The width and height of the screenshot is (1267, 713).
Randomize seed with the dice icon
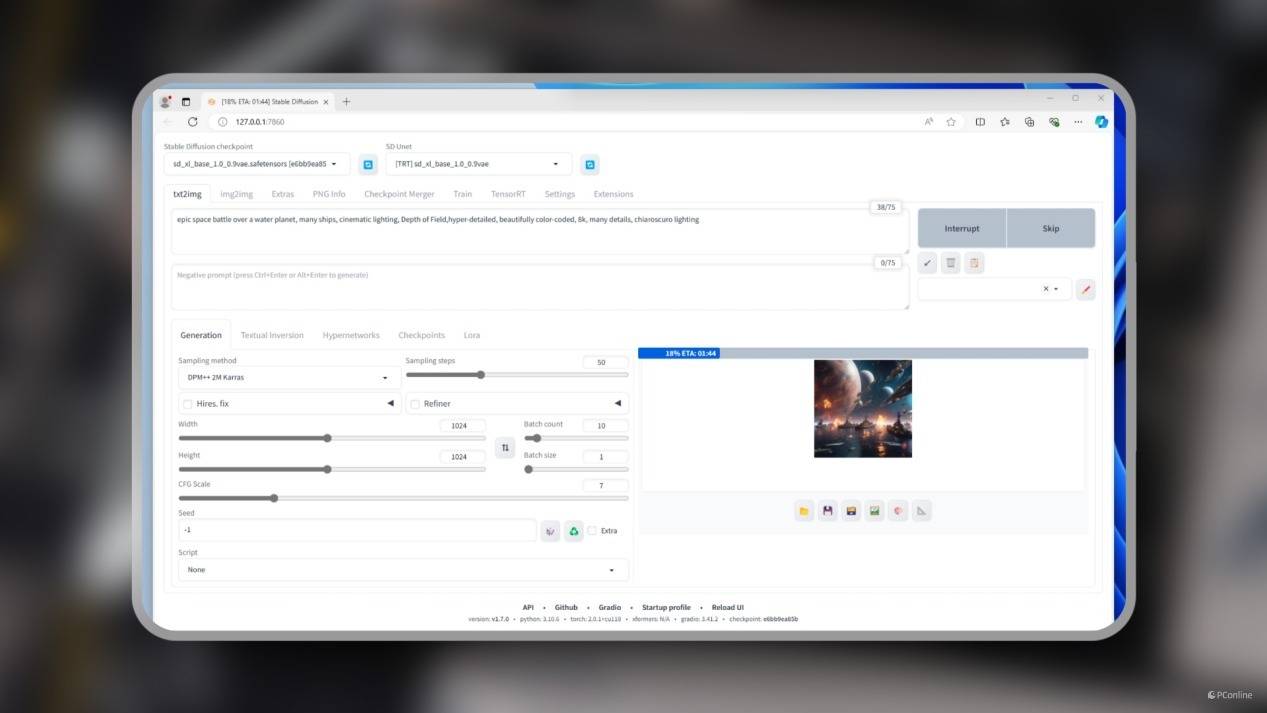(550, 531)
